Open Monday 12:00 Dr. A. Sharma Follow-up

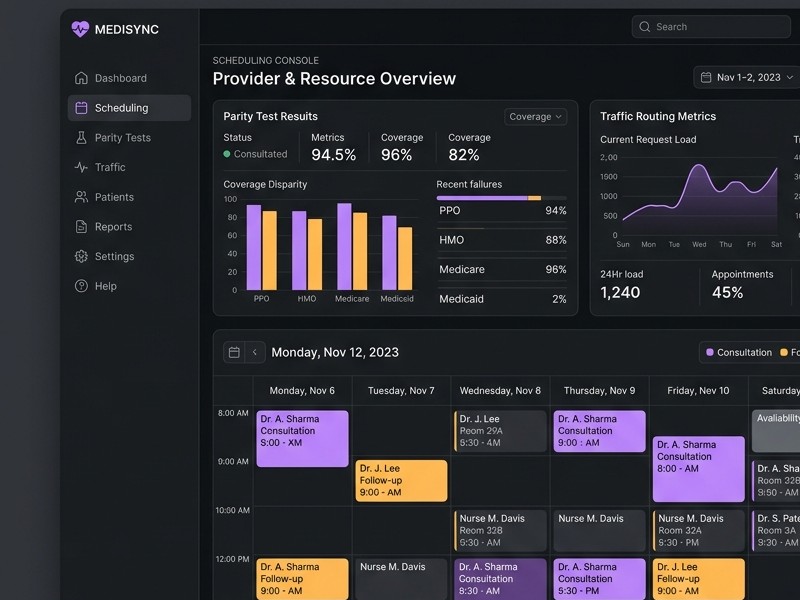pos(303,579)
